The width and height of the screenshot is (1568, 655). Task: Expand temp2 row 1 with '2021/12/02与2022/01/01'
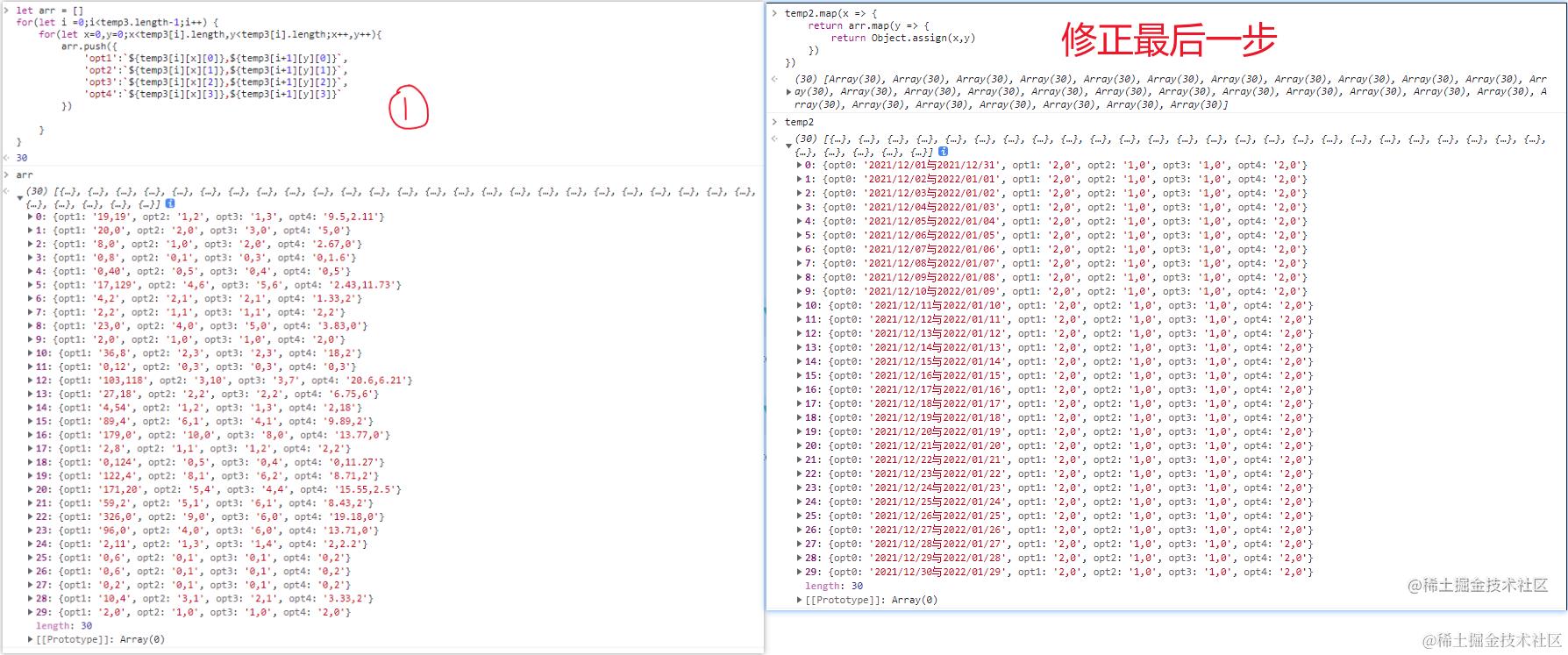[799, 179]
